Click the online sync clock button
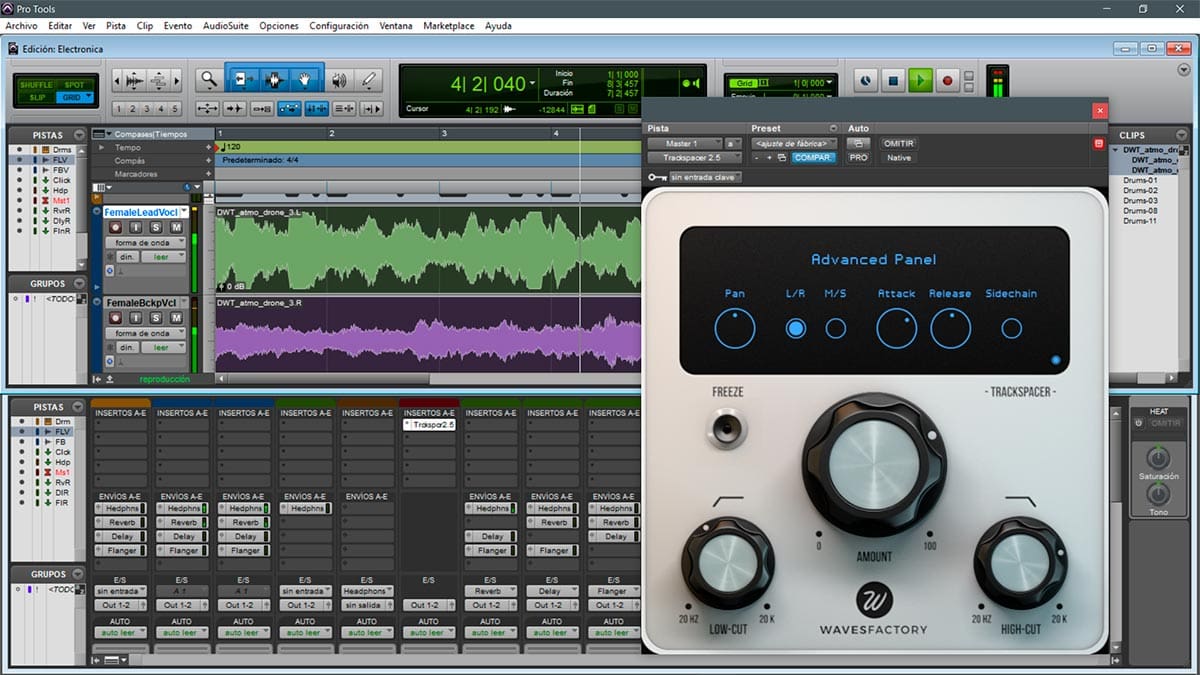This screenshot has width=1200, height=675. [866, 80]
